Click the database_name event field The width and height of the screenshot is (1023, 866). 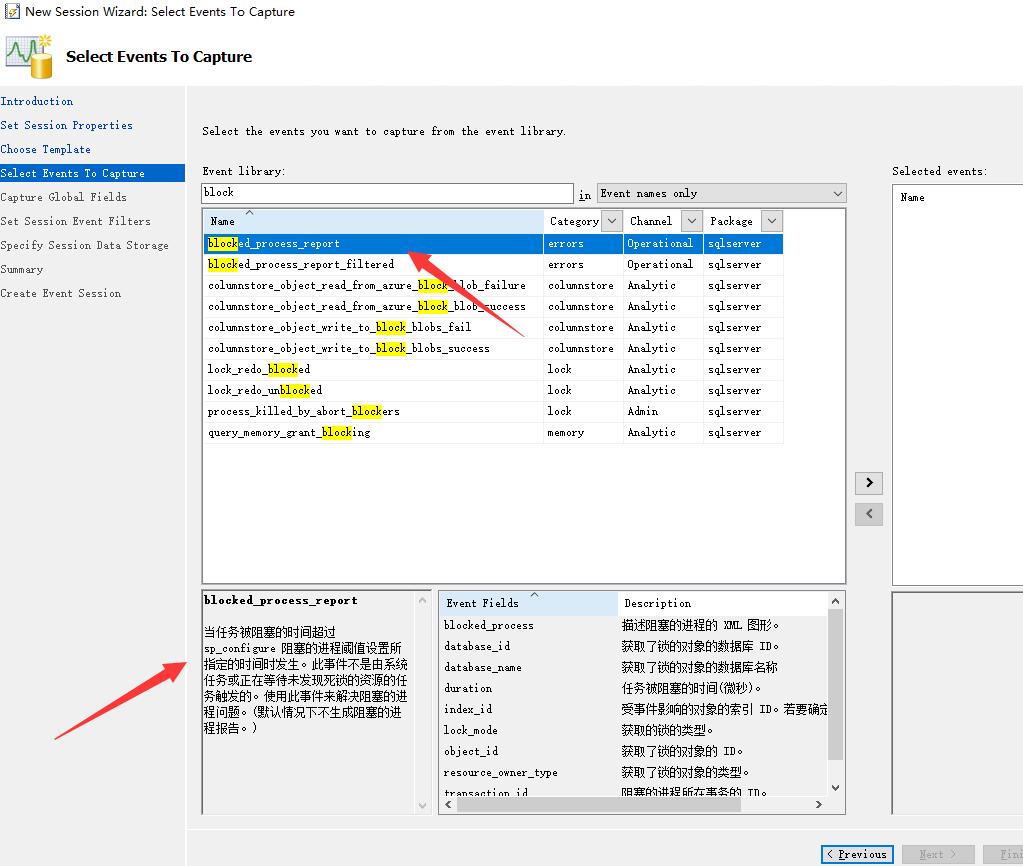point(483,667)
